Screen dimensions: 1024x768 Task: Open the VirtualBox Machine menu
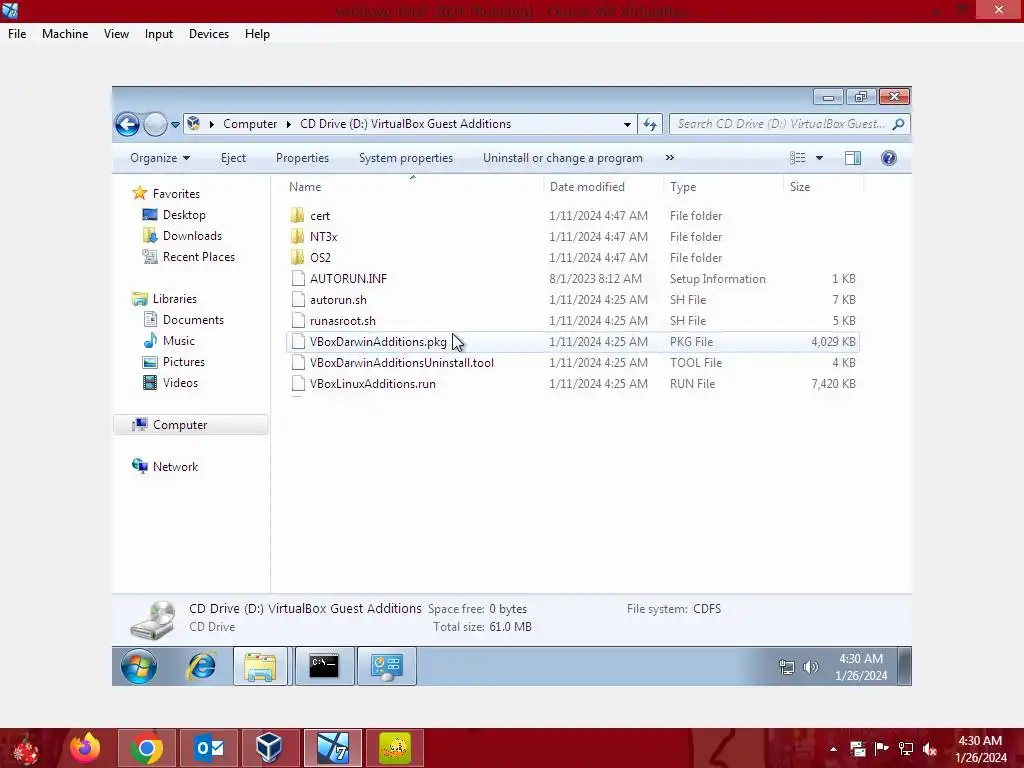(x=65, y=34)
